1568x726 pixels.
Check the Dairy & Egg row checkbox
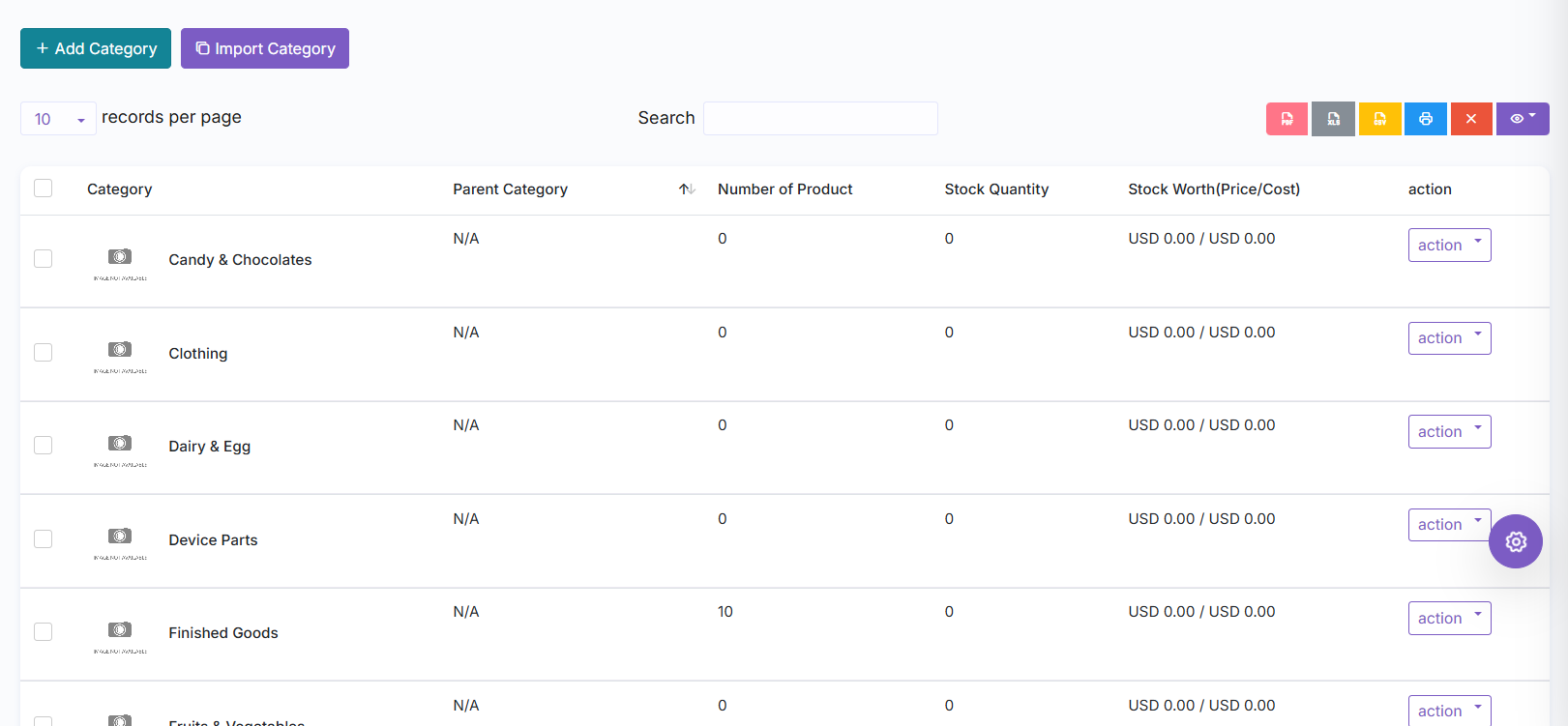click(44, 446)
